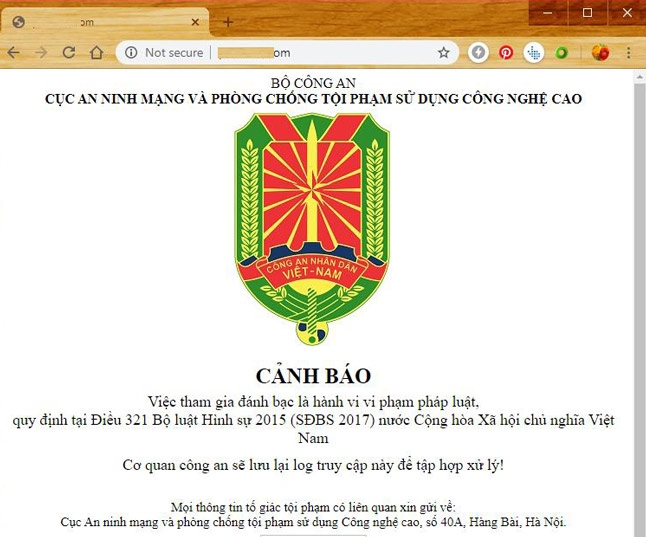Screen dimensions: 646x537
Task: View site info for Not secure
Action: click(x=131, y=53)
